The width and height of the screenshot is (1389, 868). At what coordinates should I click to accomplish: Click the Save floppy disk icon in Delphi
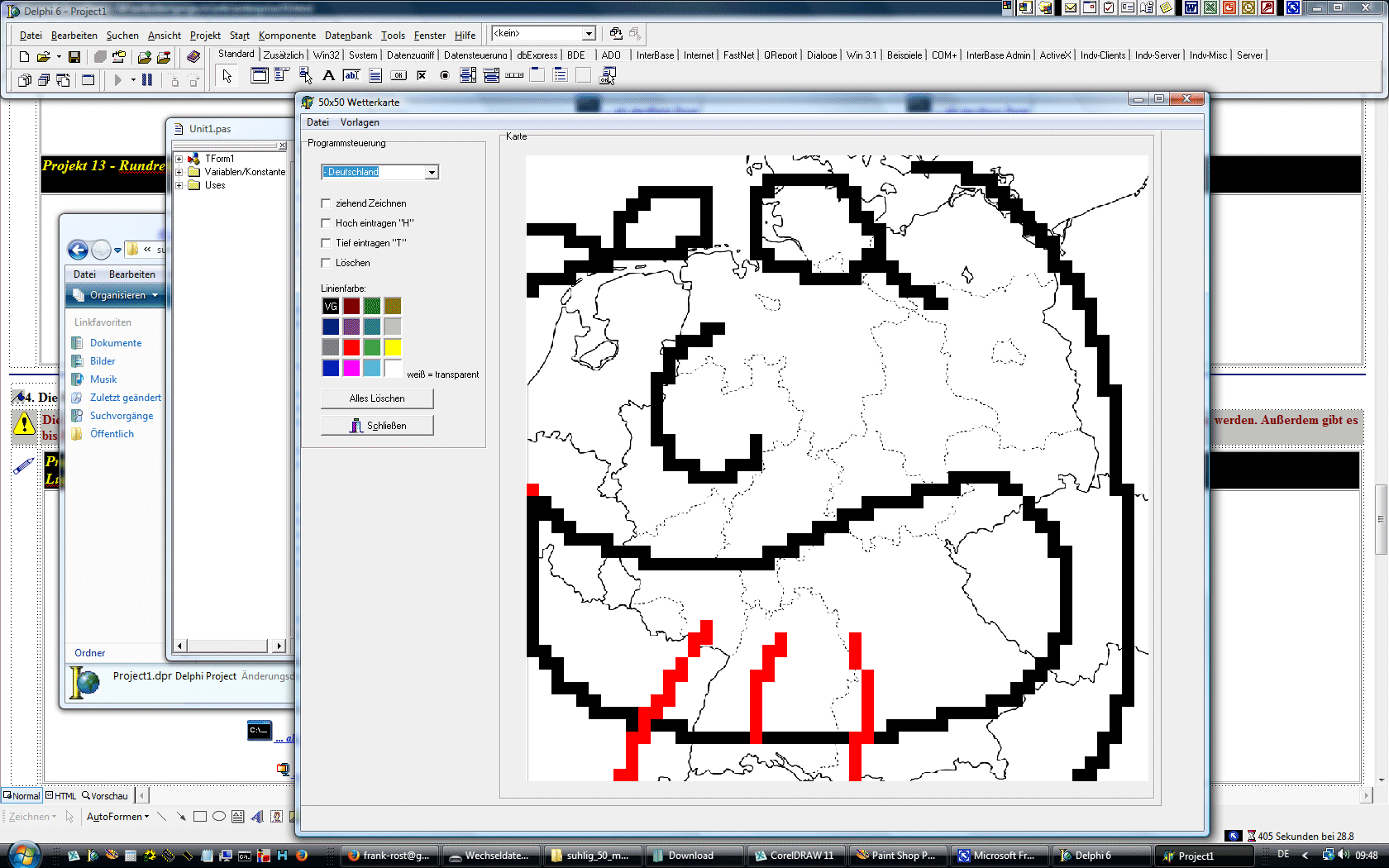[74, 57]
